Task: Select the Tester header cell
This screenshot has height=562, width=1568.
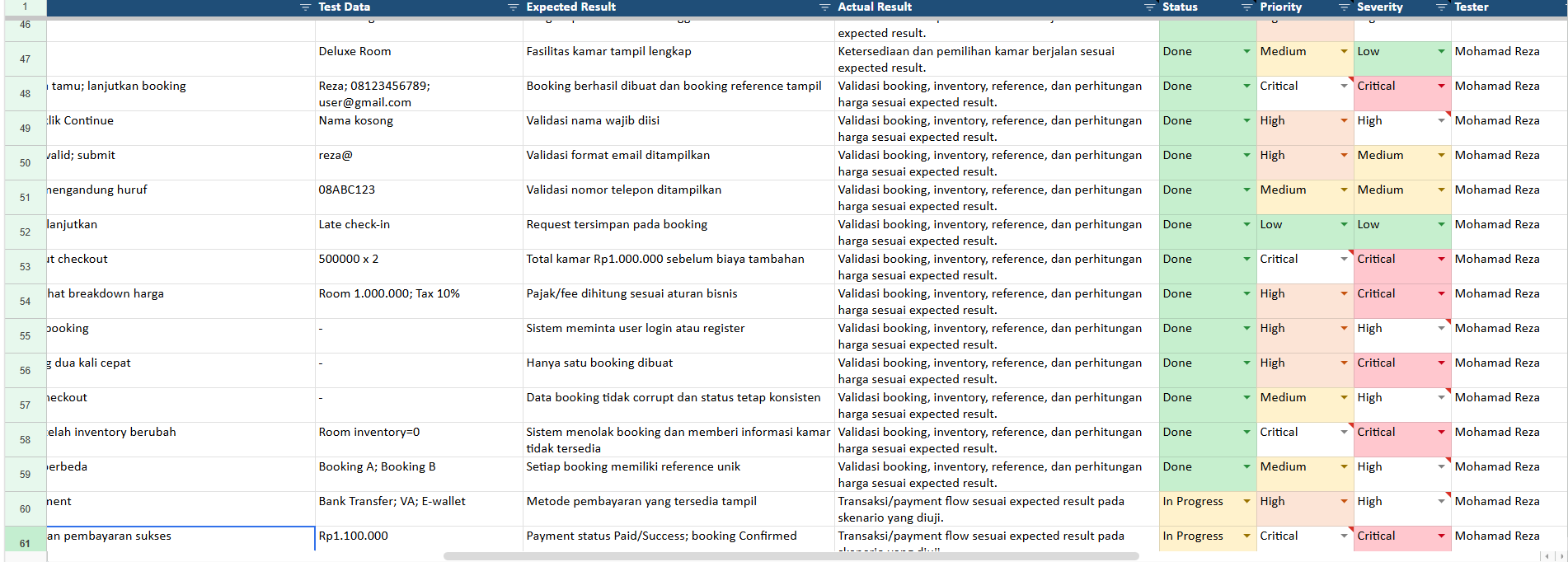Action: [1509, 7]
